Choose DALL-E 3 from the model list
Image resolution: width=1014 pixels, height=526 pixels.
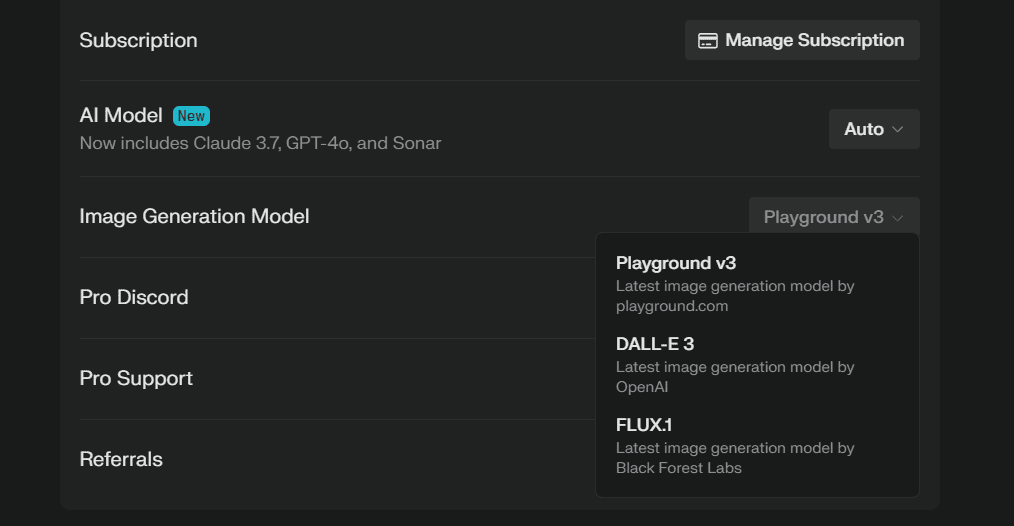click(x=654, y=344)
